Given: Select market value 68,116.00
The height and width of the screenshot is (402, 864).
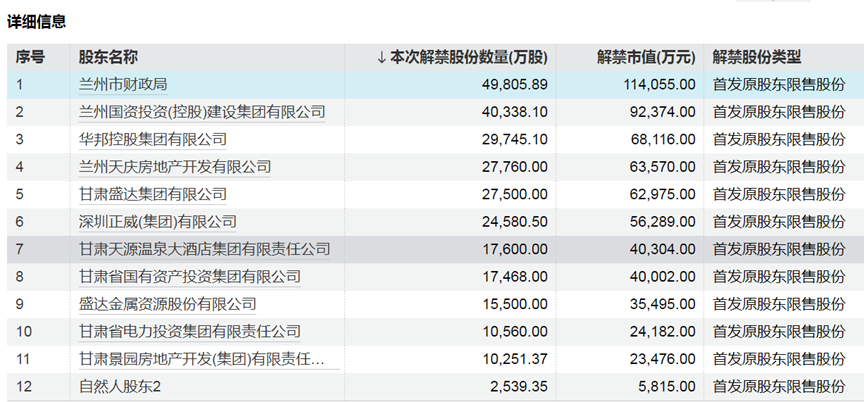Looking at the screenshot, I should tap(662, 139).
